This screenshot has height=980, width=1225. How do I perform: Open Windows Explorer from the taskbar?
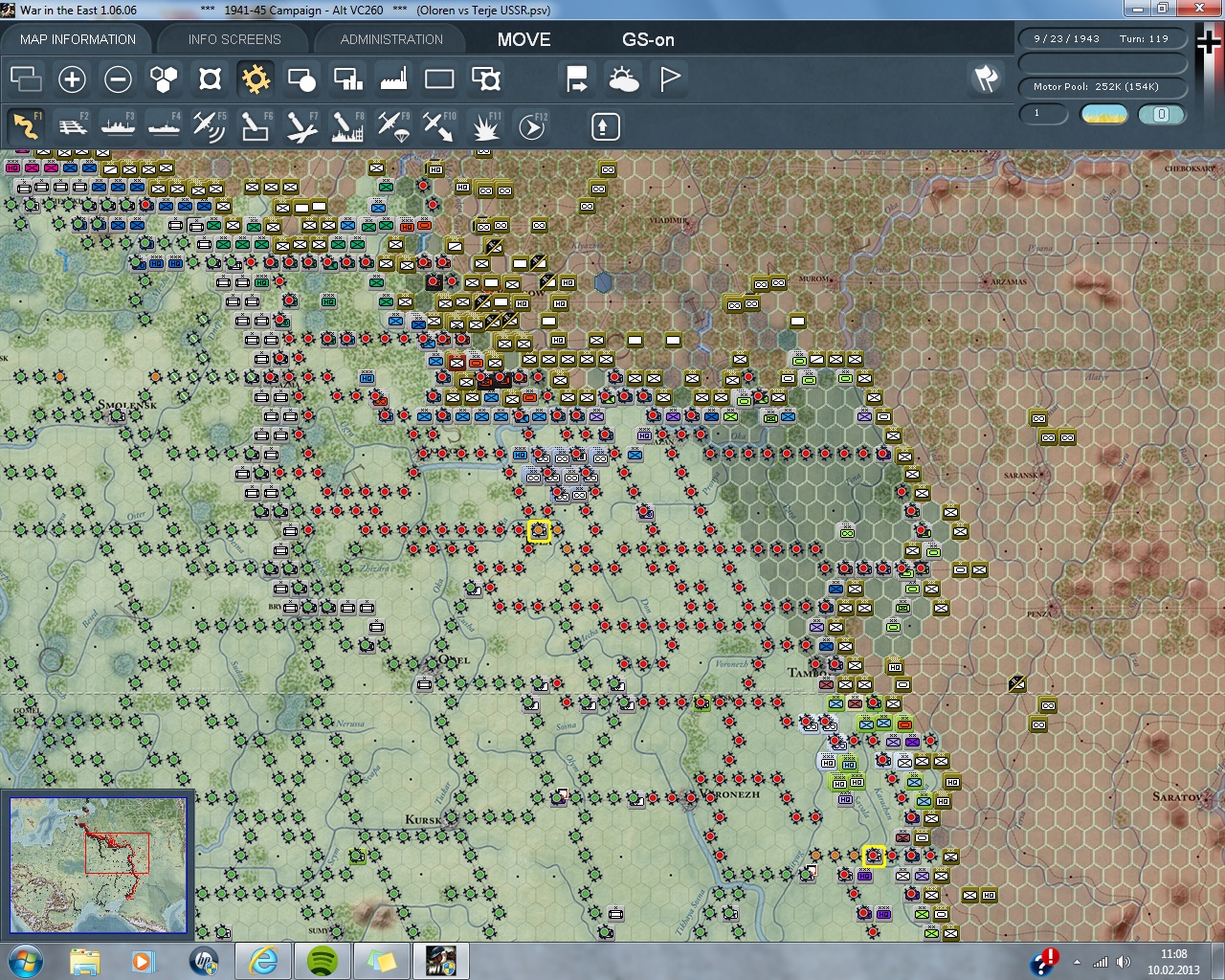click(84, 960)
